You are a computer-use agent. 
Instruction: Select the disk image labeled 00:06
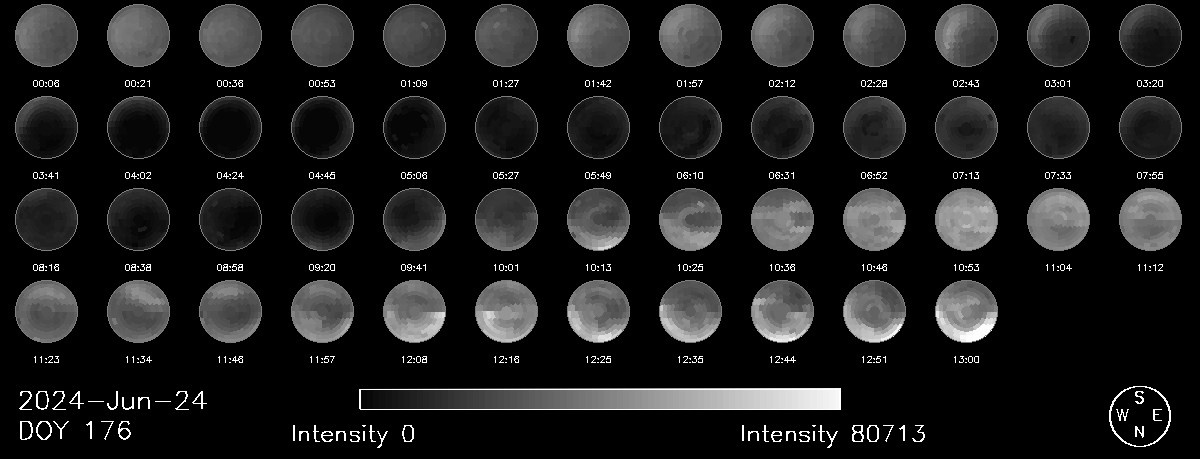coord(46,36)
